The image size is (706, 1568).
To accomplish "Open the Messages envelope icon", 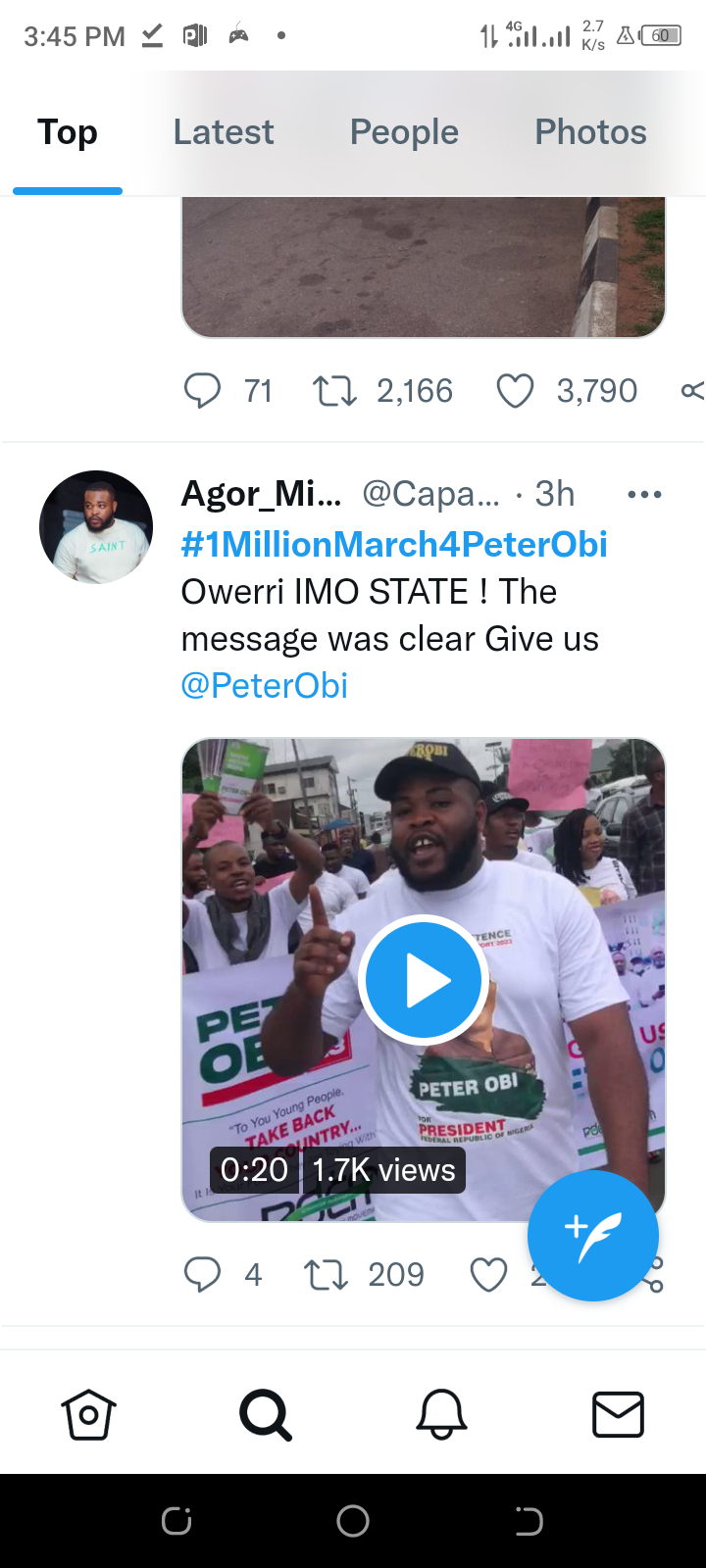I will [x=618, y=1415].
